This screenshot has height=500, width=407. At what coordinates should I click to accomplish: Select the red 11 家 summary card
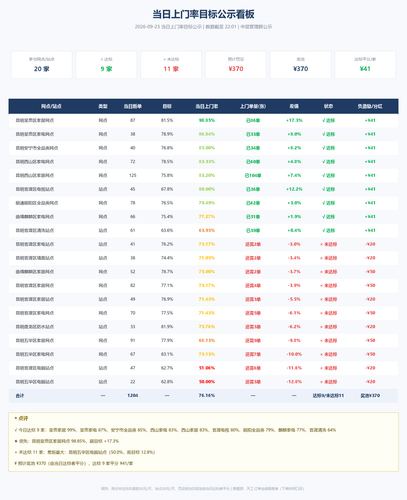[171, 65]
